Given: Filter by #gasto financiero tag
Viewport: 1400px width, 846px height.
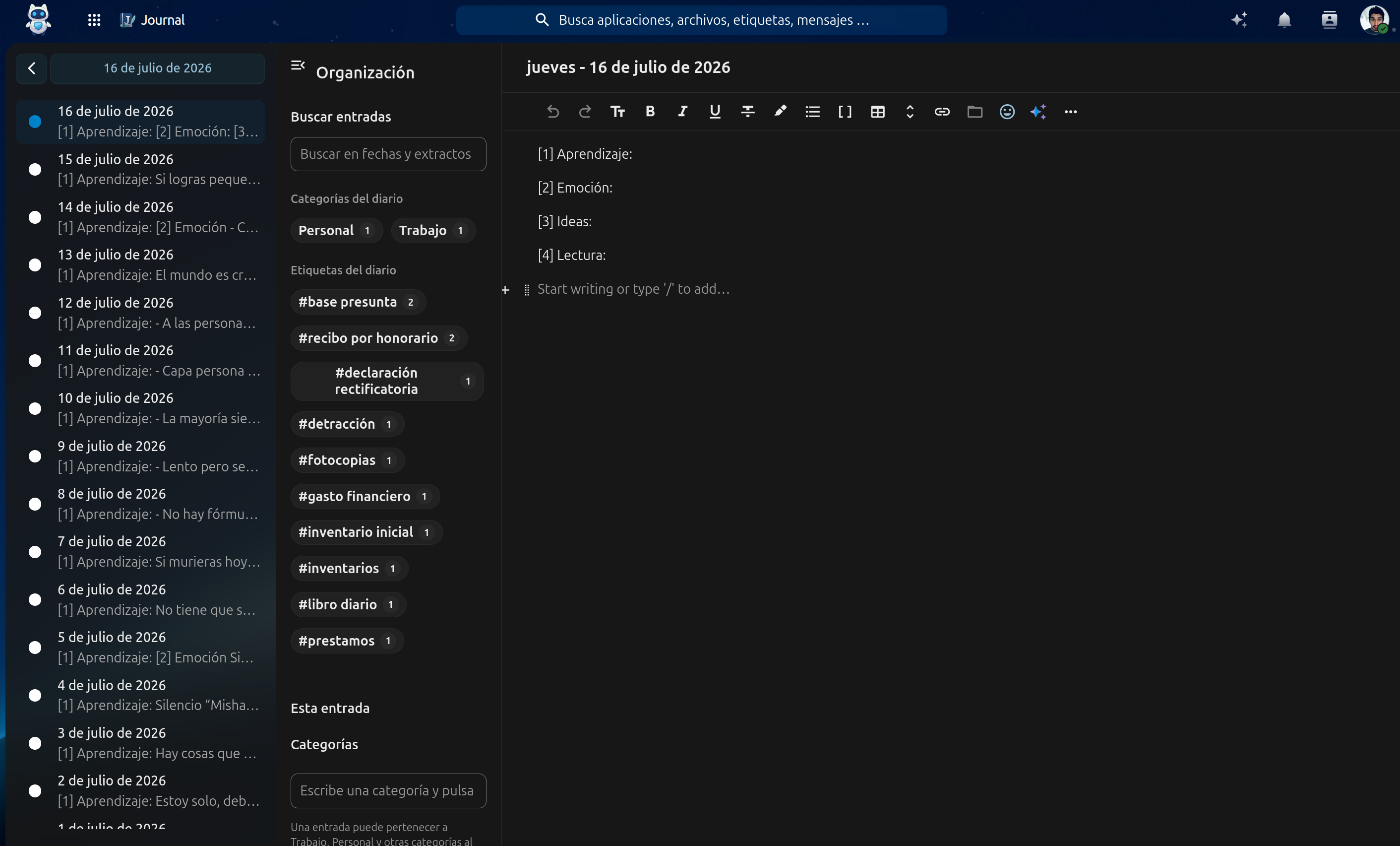Looking at the screenshot, I should tap(365, 496).
